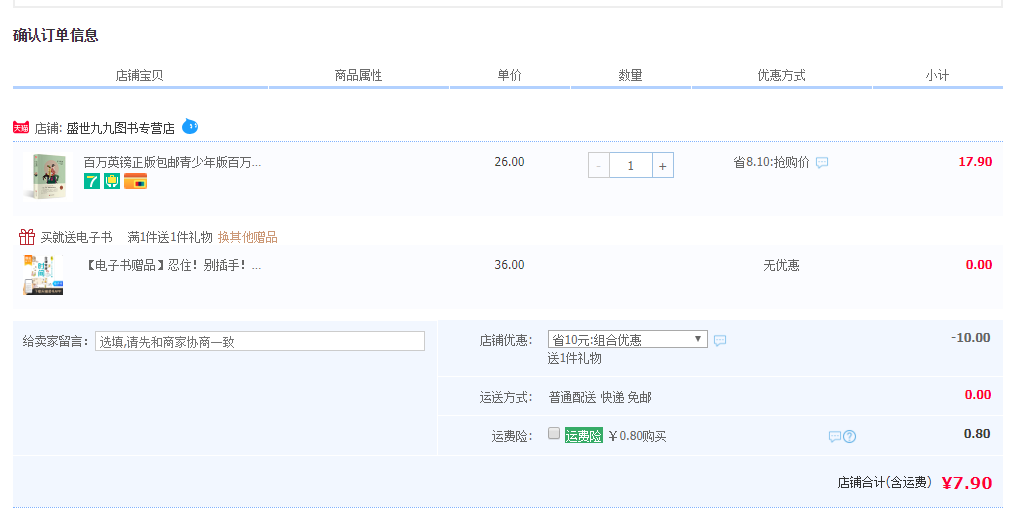This screenshot has height=508, width=1009.
Task: Click the quantity input showing 1
Action: click(631, 165)
